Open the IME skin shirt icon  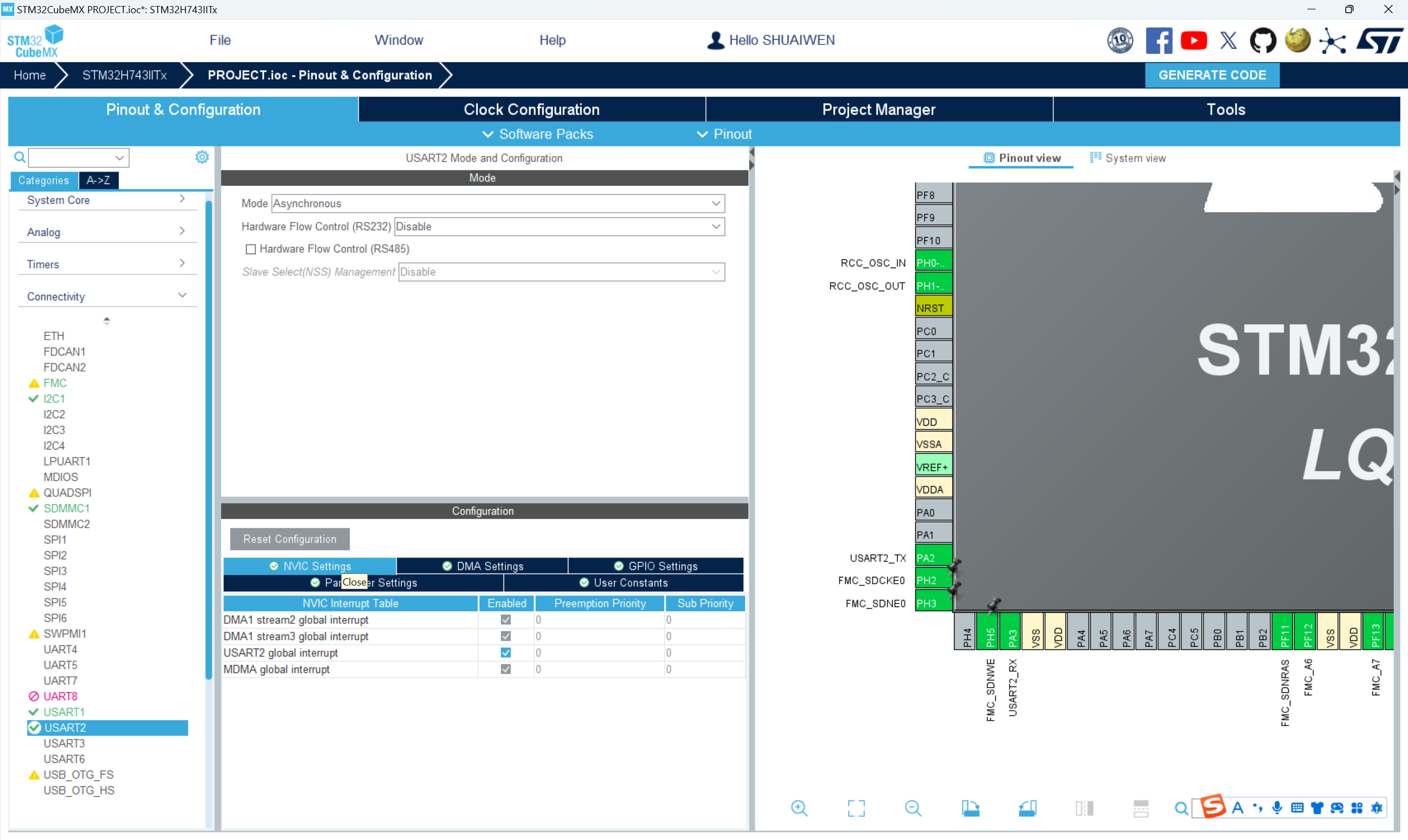(x=1316, y=808)
